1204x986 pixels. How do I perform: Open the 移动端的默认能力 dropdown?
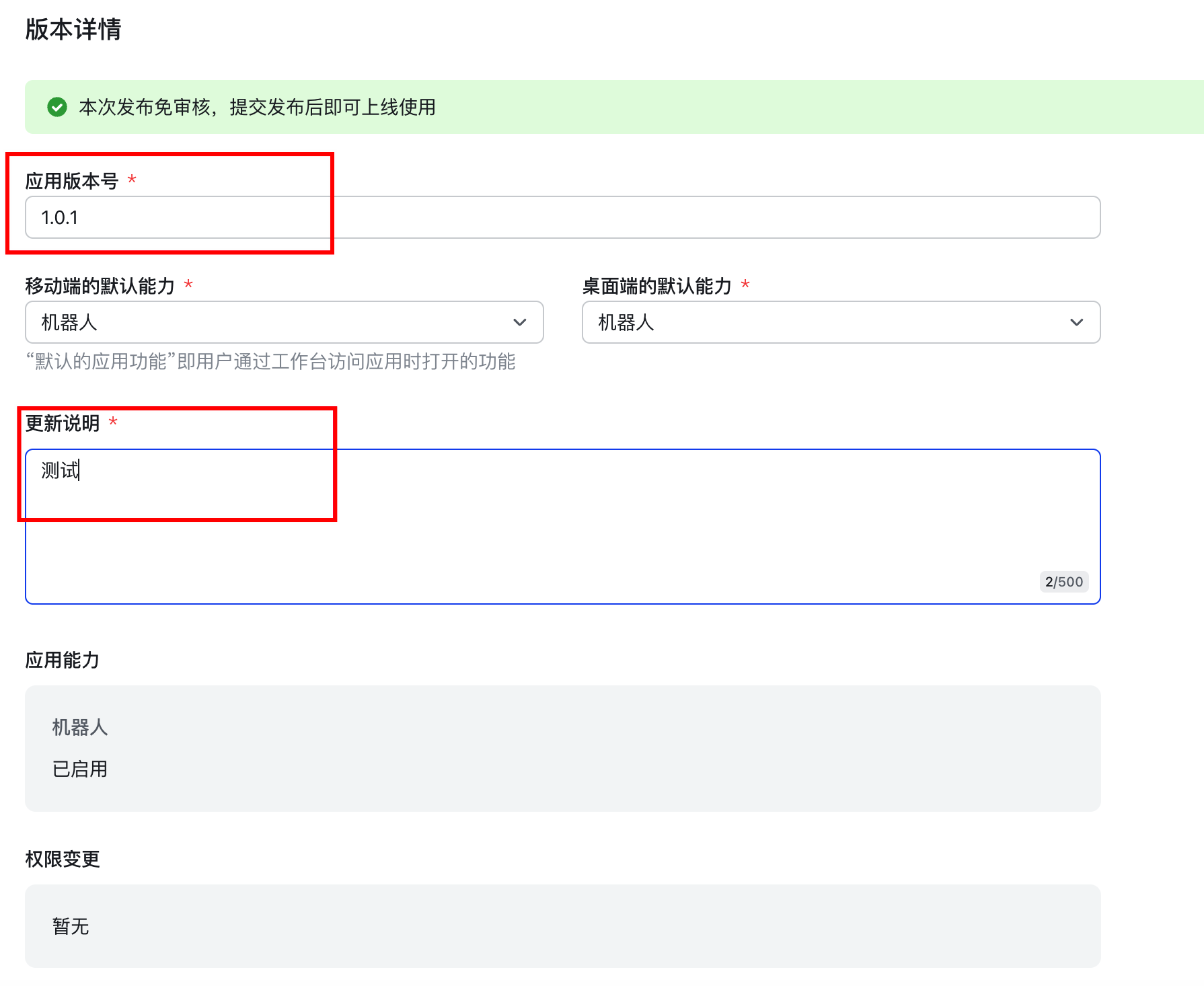coord(284,322)
